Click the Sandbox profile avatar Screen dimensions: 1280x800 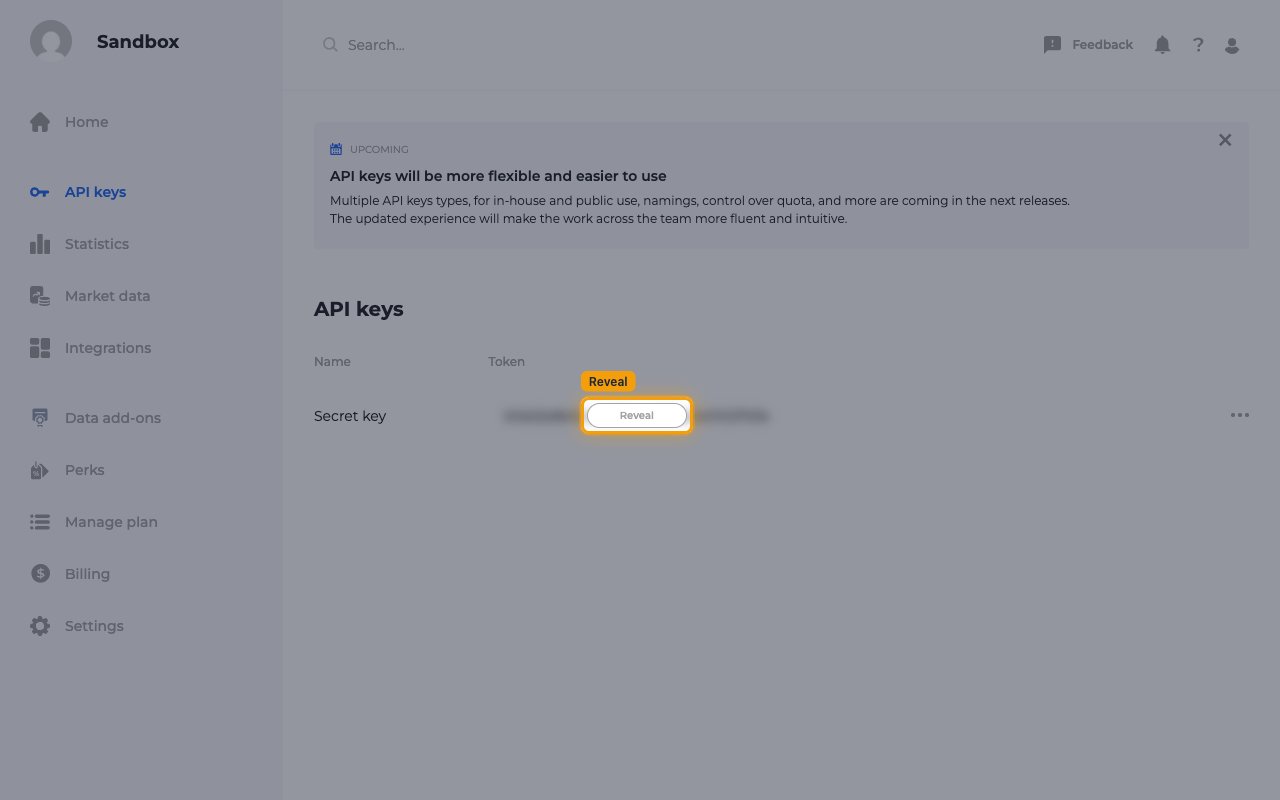pyautogui.click(x=51, y=42)
